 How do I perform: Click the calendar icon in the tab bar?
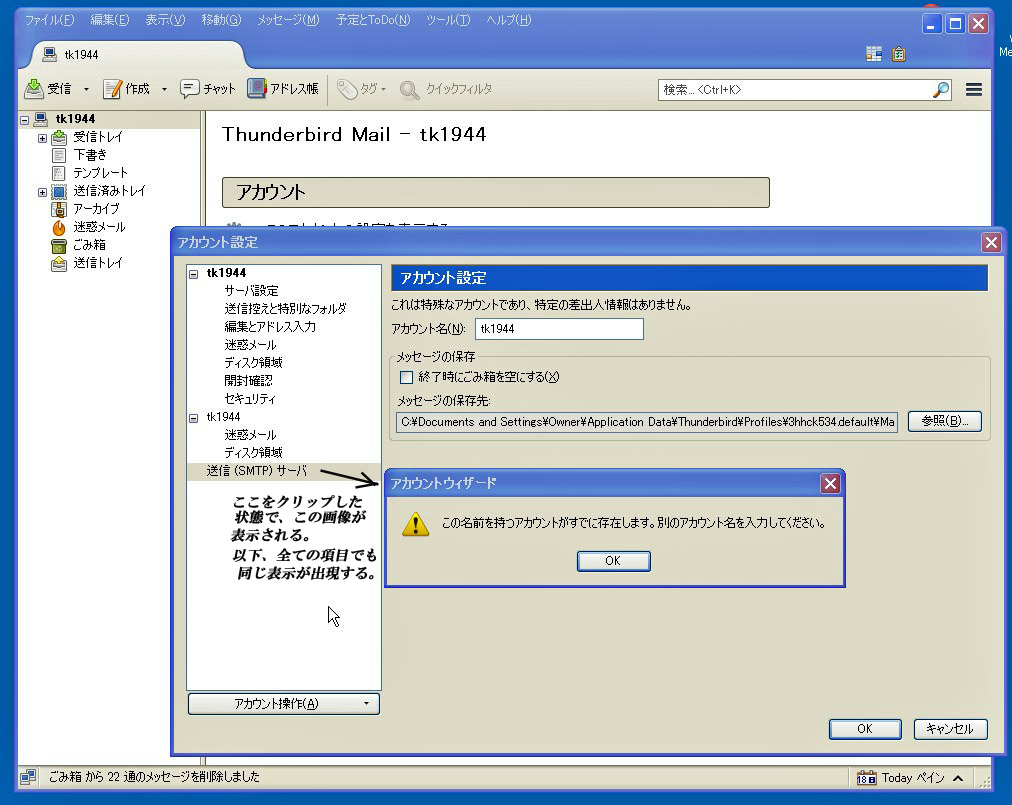point(874,54)
